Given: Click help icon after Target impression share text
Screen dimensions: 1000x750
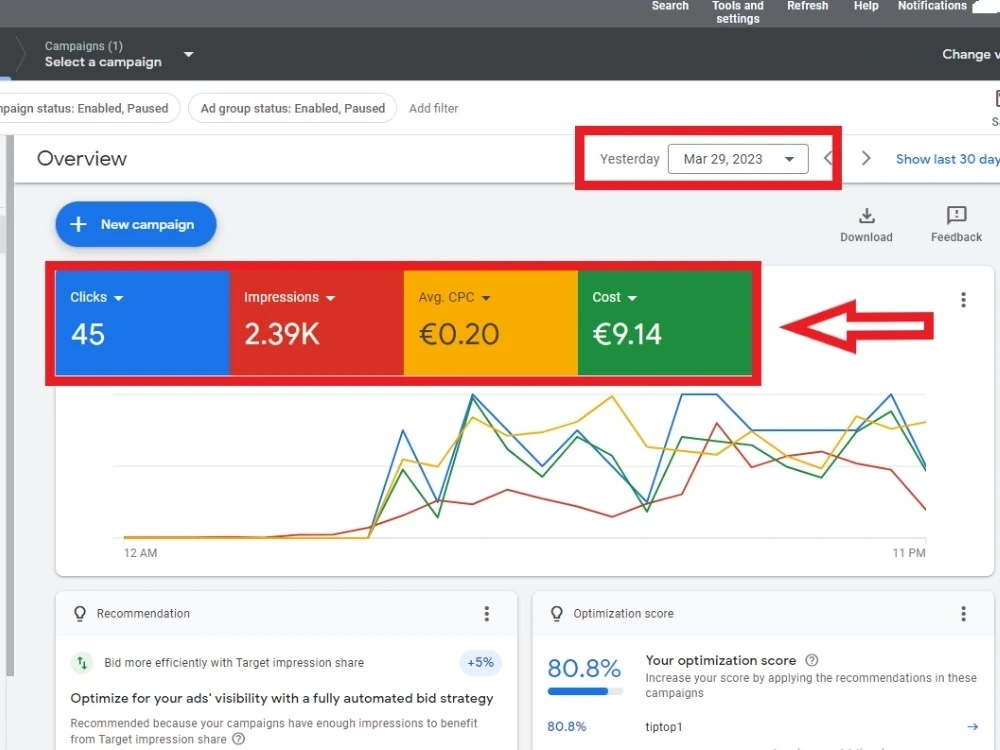Looking at the screenshot, I should [x=238, y=739].
